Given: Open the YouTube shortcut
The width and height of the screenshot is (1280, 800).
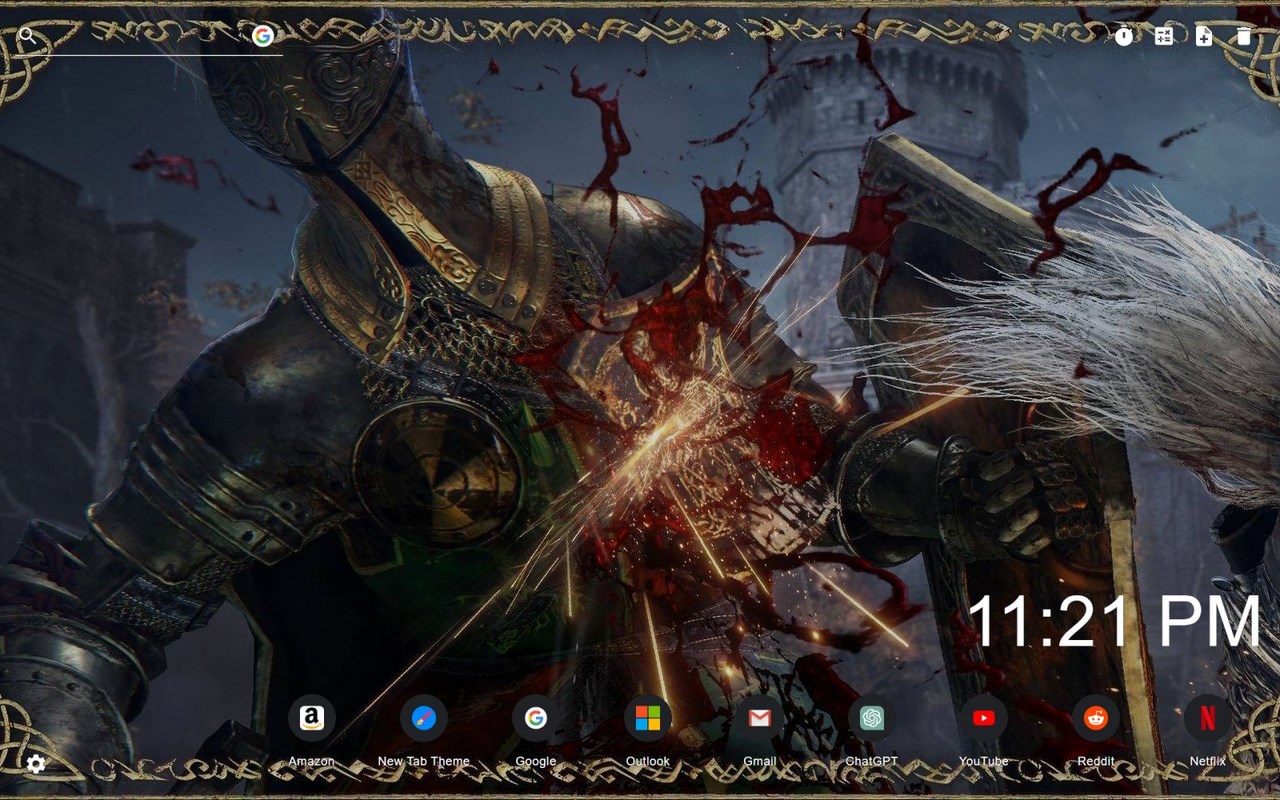Looking at the screenshot, I should [984, 718].
